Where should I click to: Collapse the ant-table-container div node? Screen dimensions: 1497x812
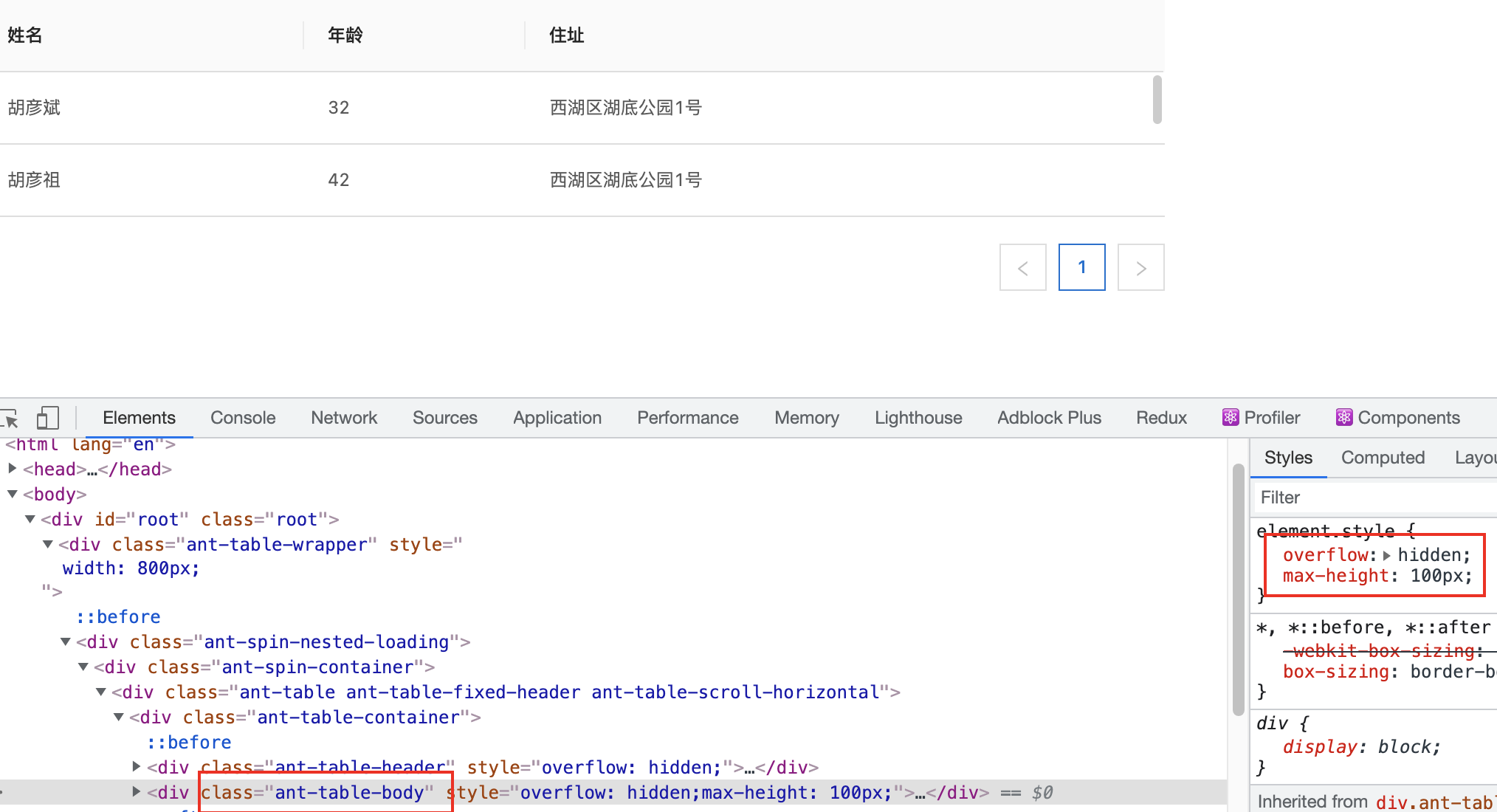[x=119, y=717]
